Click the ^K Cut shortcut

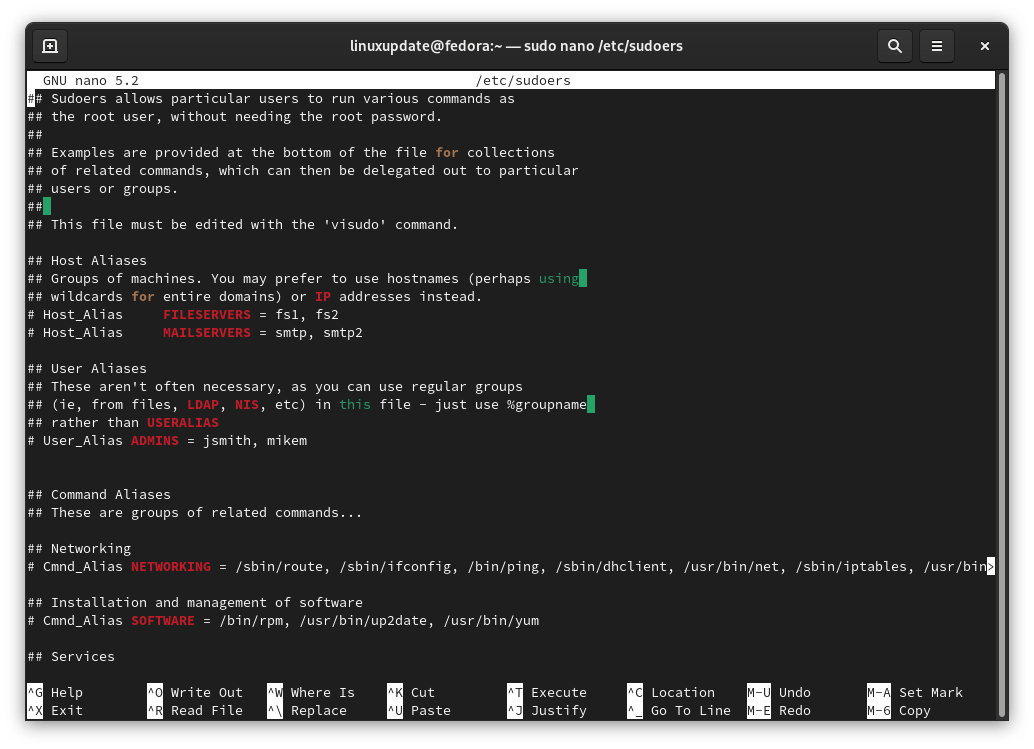411,692
